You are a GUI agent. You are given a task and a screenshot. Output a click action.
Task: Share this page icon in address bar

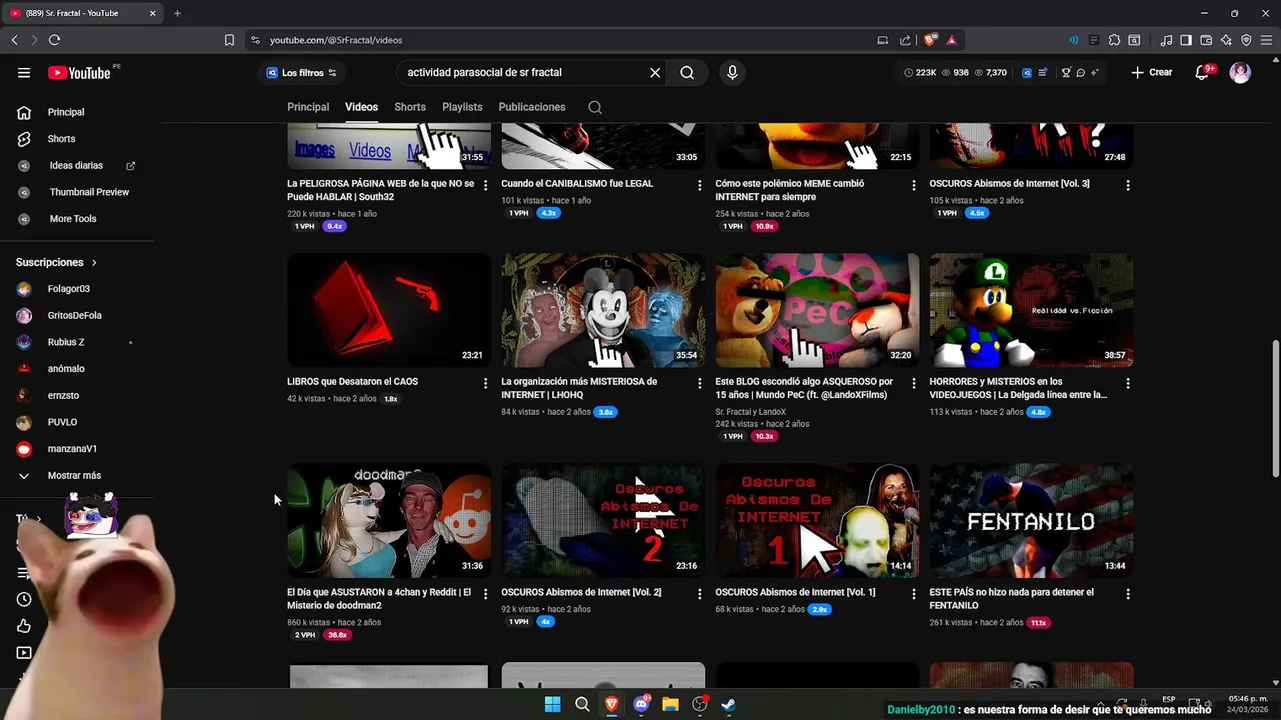click(905, 40)
